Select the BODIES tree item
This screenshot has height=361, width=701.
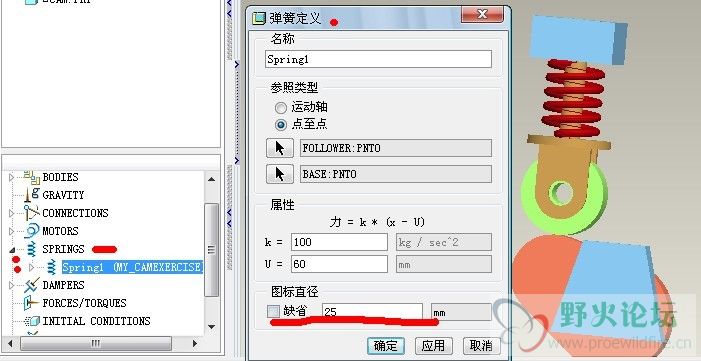pos(60,177)
